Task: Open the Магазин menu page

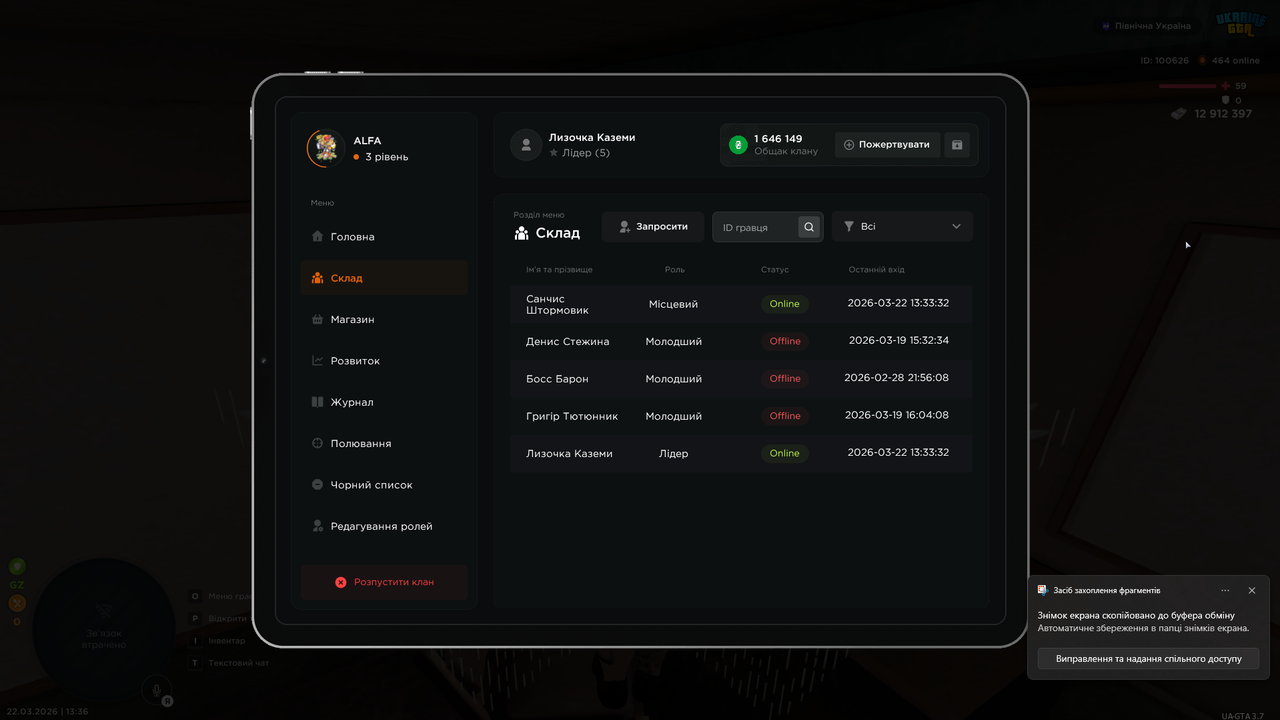Action: (x=384, y=319)
